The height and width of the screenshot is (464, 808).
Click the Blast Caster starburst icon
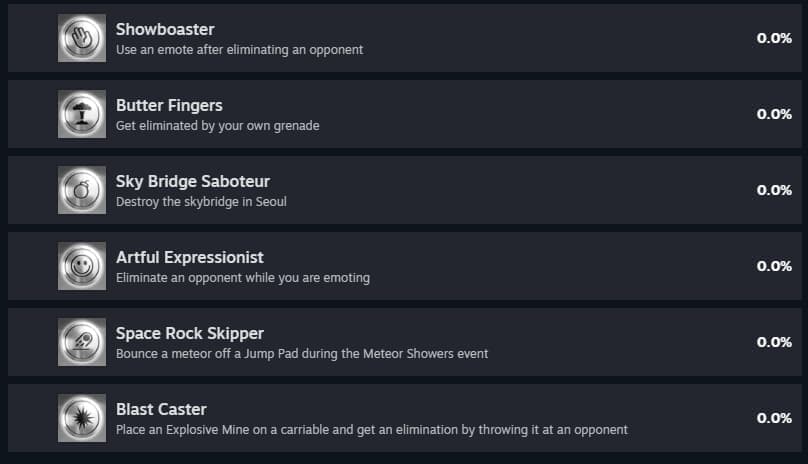(x=82, y=418)
